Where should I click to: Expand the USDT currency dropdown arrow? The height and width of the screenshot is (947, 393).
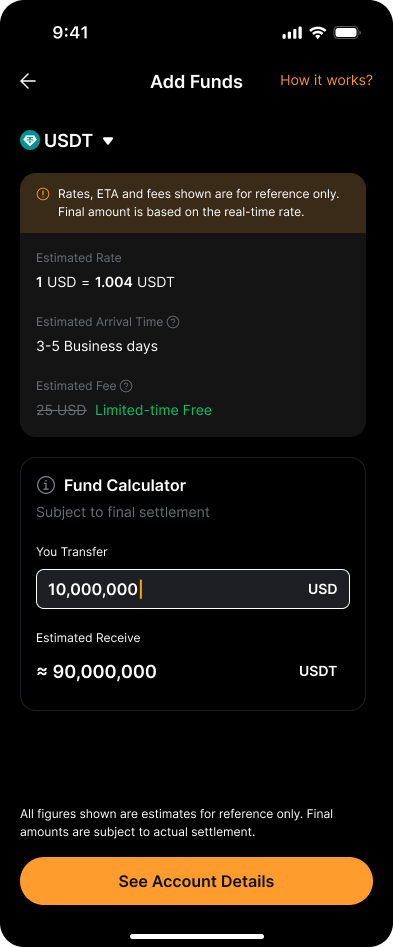[x=108, y=141]
